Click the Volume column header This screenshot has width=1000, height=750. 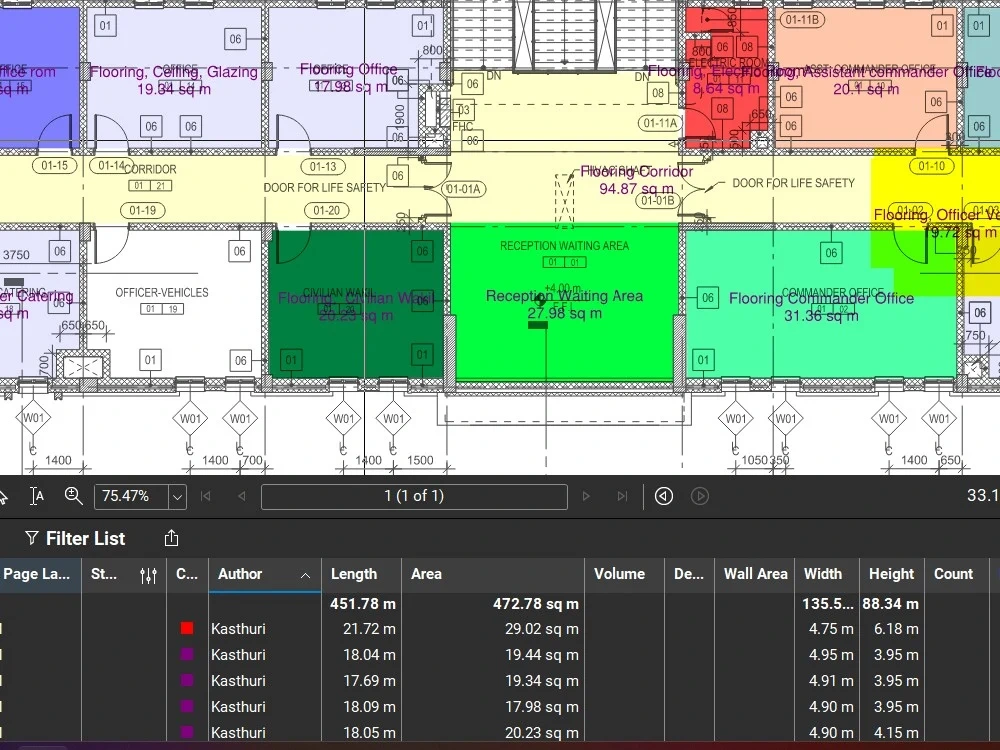pos(624,575)
